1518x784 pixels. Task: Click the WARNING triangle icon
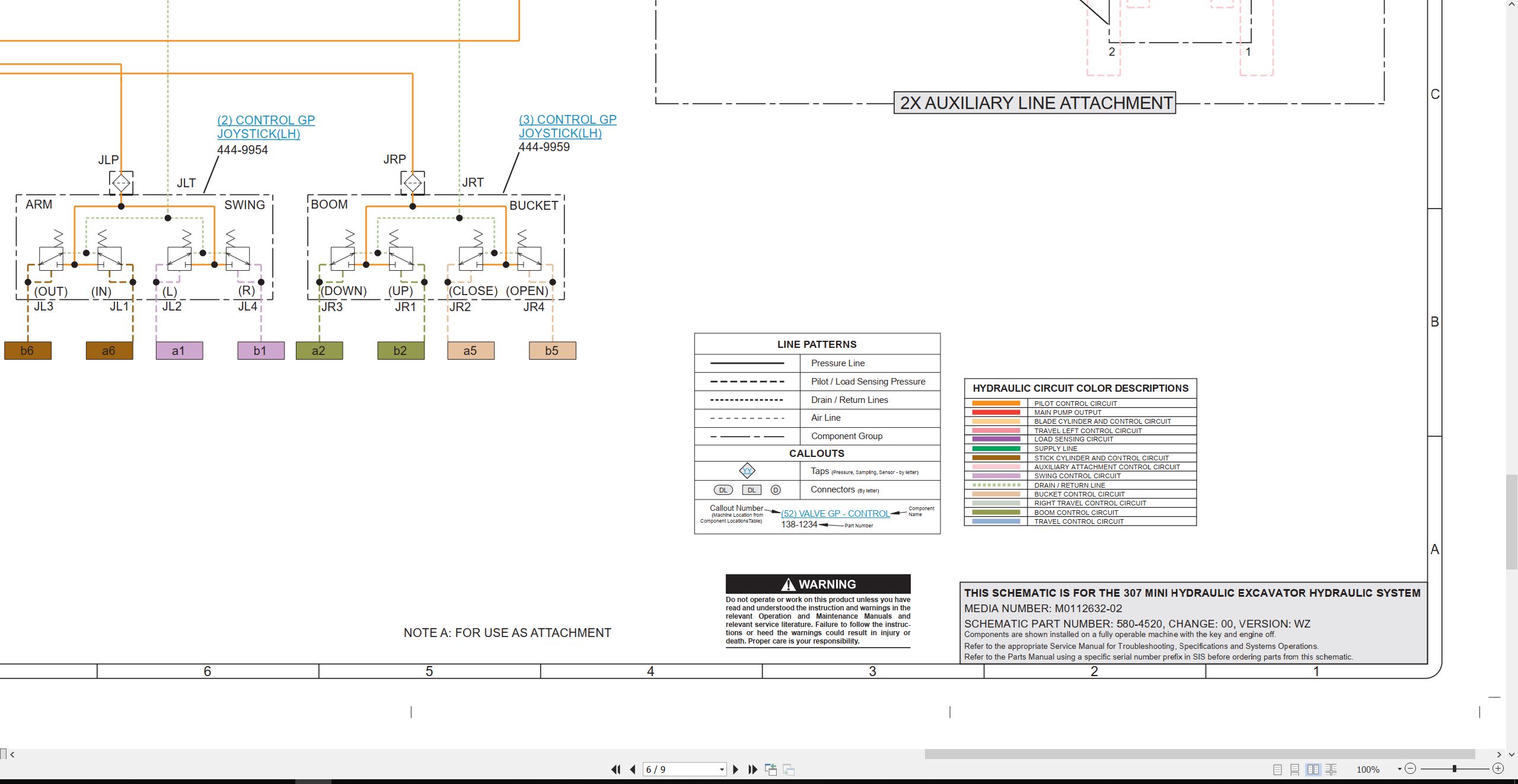tap(788, 584)
